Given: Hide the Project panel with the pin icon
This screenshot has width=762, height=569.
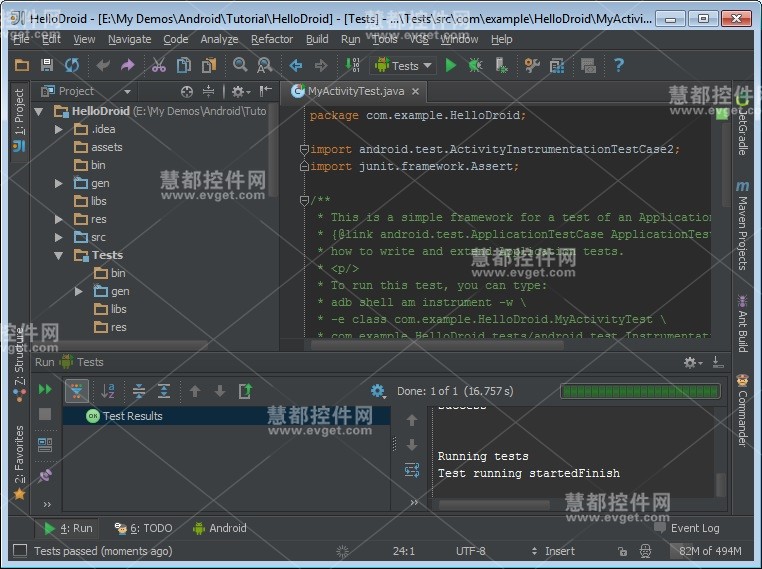Looking at the screenshot, I should [265, 91].
